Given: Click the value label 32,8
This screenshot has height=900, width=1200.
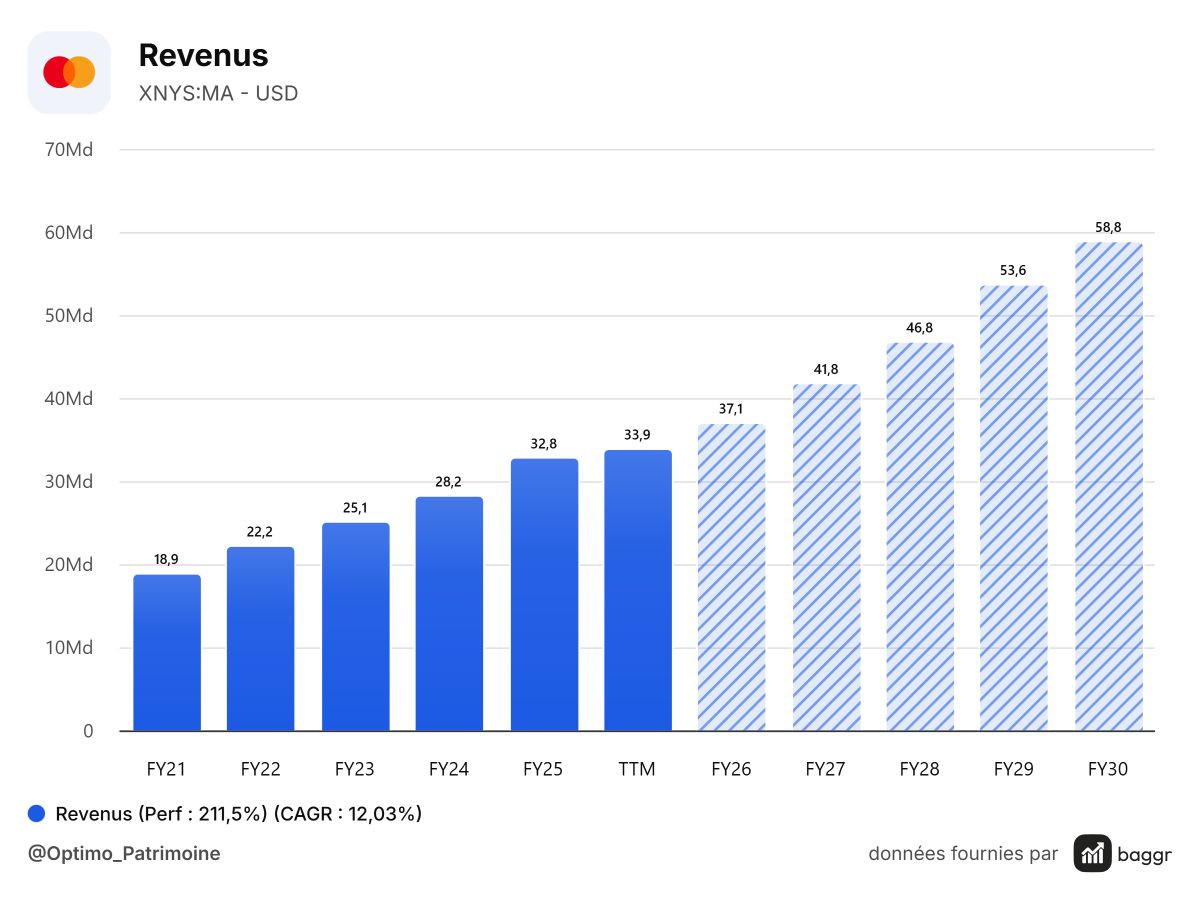Looking at the screenshot, I should [x=544, y=444].
